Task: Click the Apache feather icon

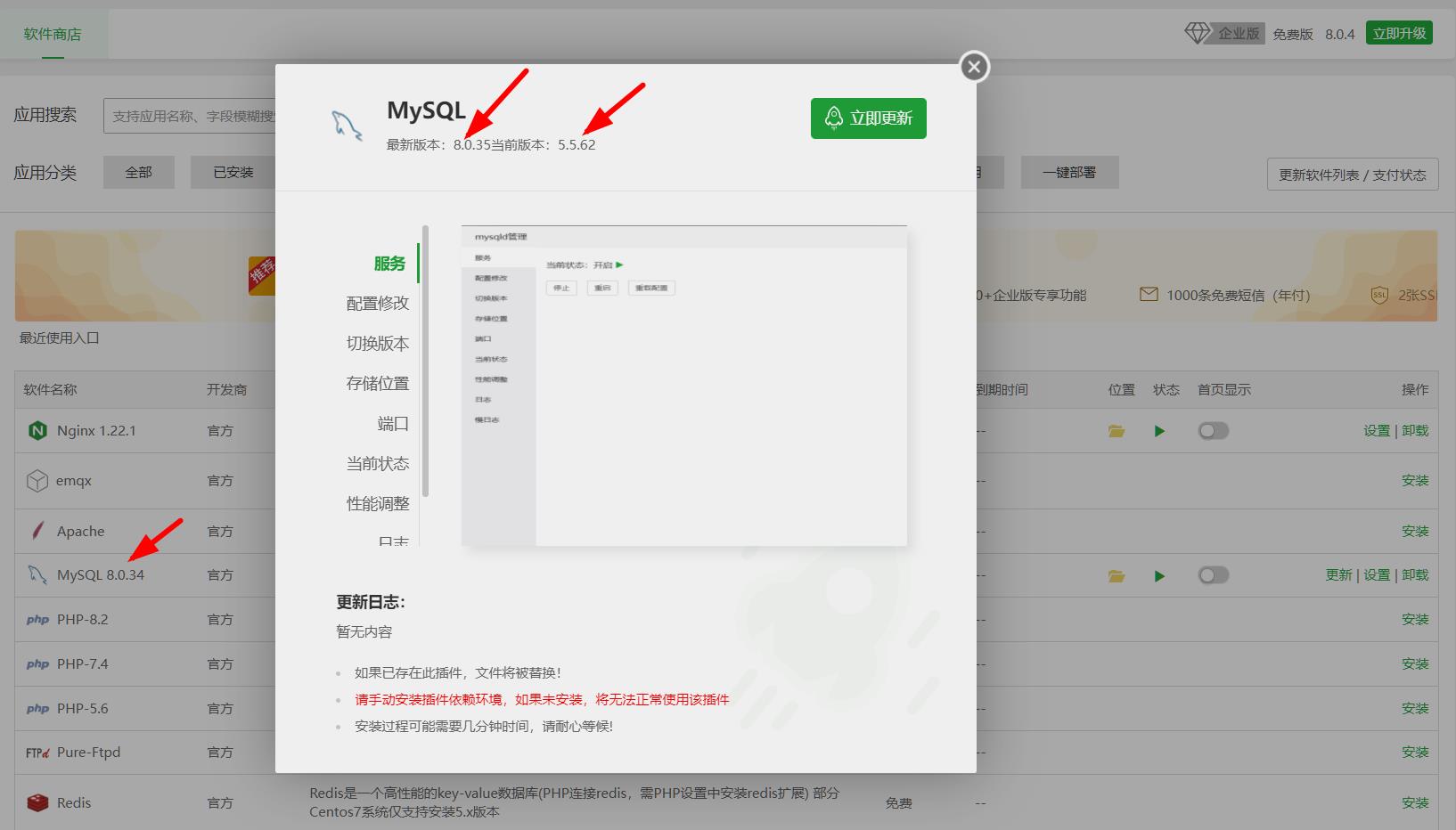Action: point(37,531)
